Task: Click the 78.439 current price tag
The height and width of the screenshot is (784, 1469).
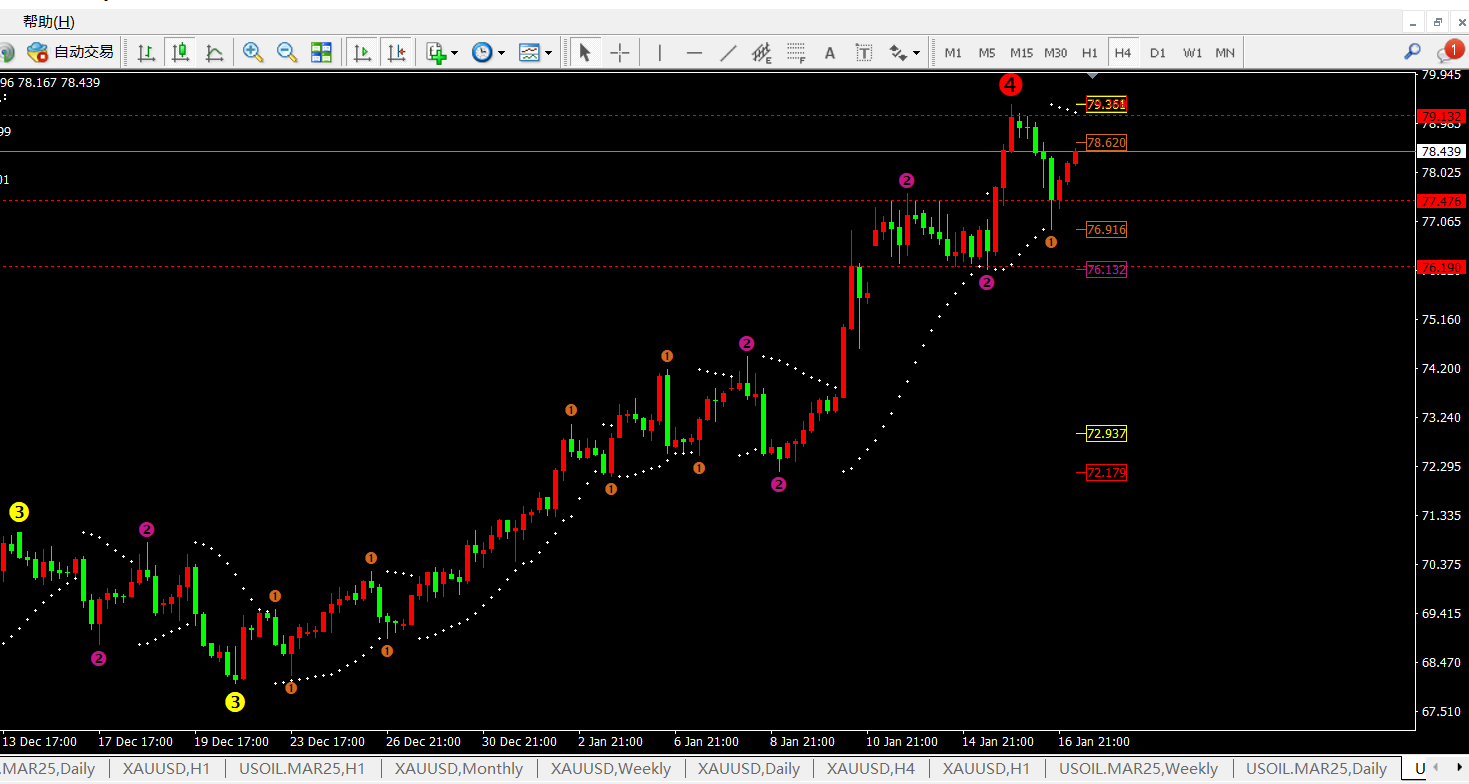Action: pos(1441,152)
